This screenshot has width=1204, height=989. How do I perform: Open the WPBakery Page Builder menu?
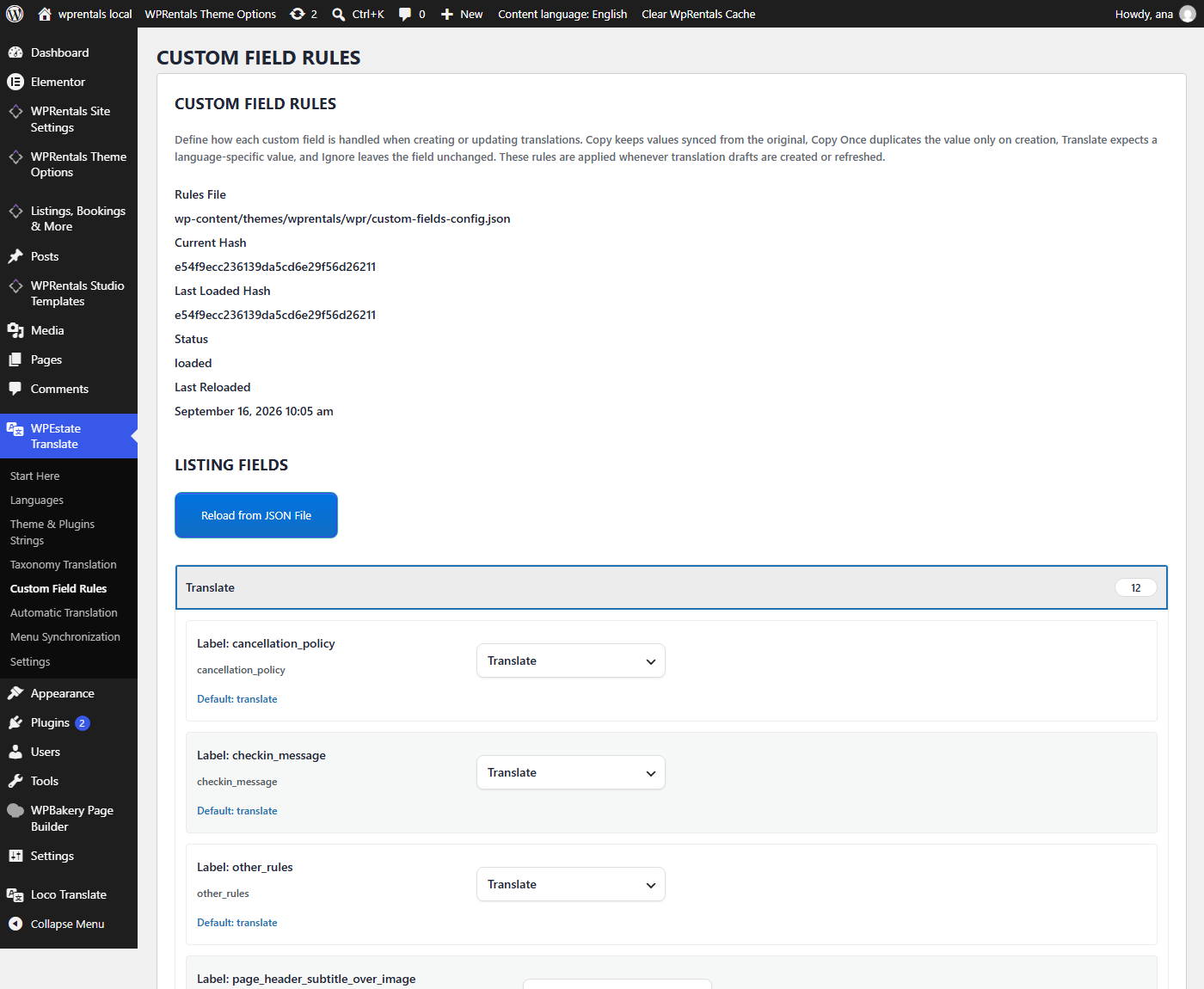[69, 818]
